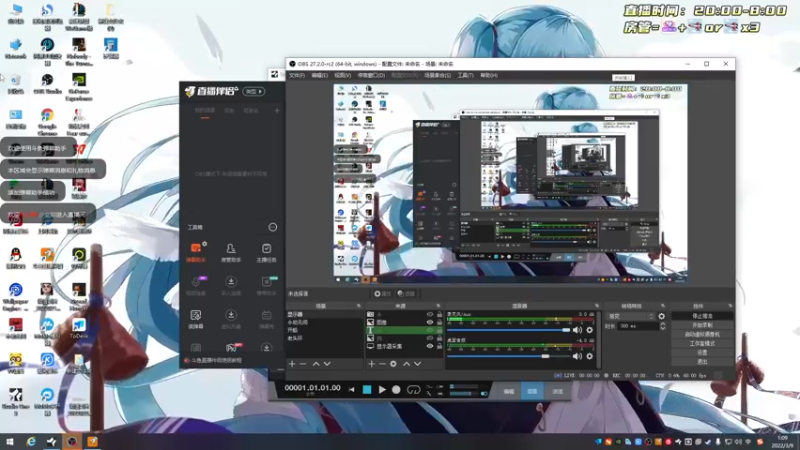The width and height of the screenshot is (800, 450).
Task: Open the 房管助手 tool in the streaming companion
Action: pos(231,253)
